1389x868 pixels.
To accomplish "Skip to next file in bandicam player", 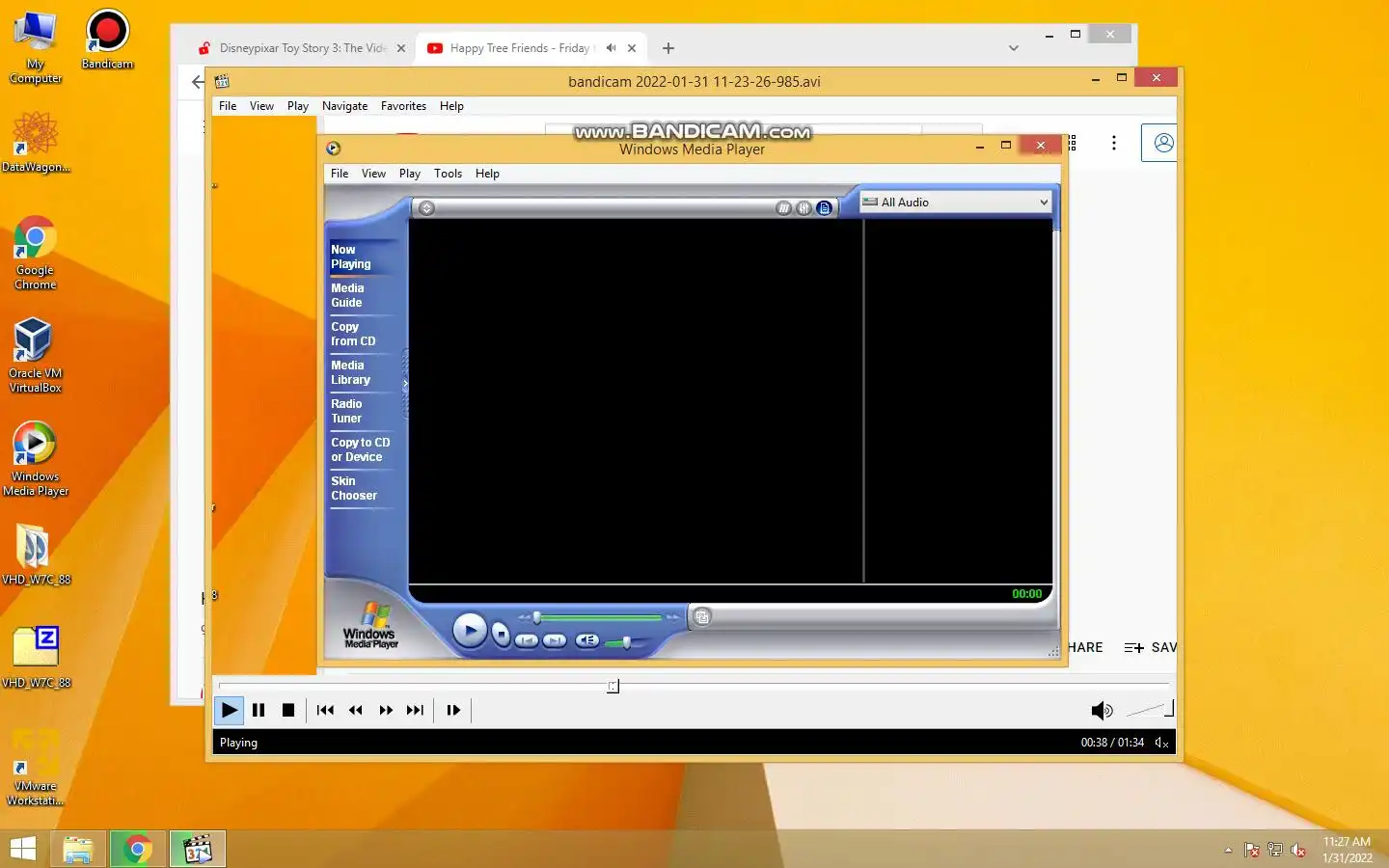I will [x=415, y=711].
